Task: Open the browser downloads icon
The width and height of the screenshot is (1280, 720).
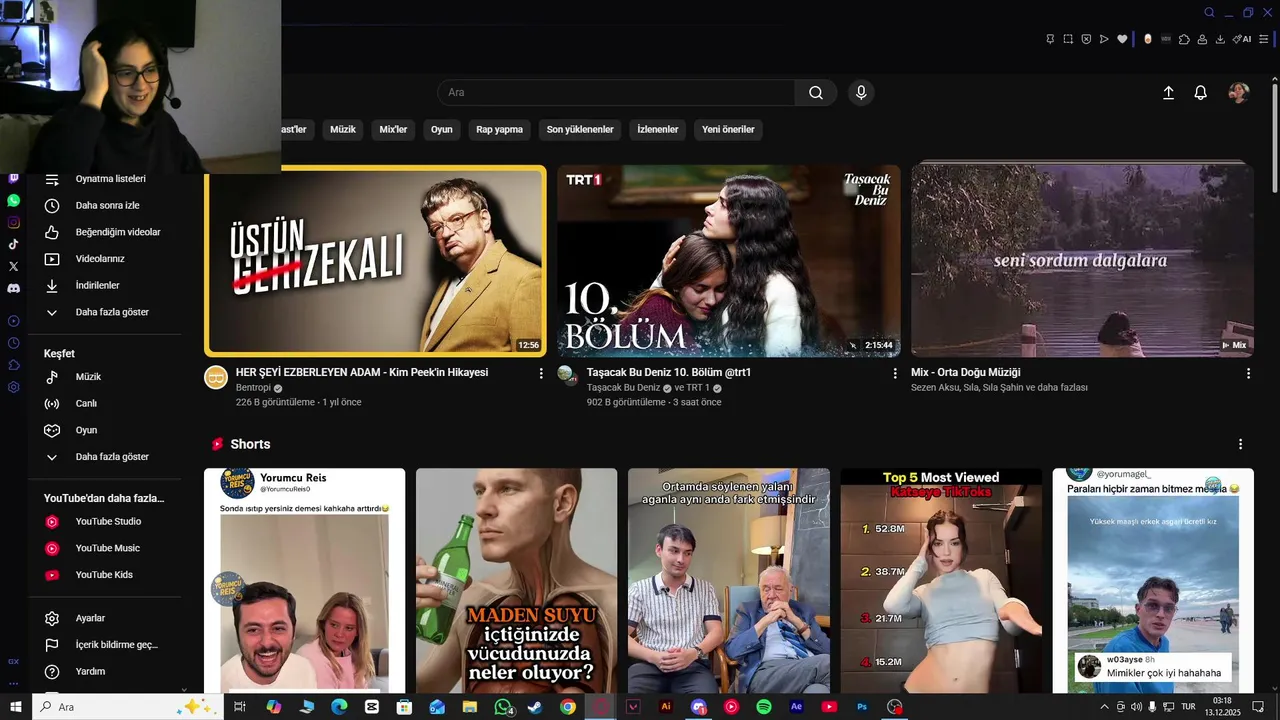Action: point(1220,39)
